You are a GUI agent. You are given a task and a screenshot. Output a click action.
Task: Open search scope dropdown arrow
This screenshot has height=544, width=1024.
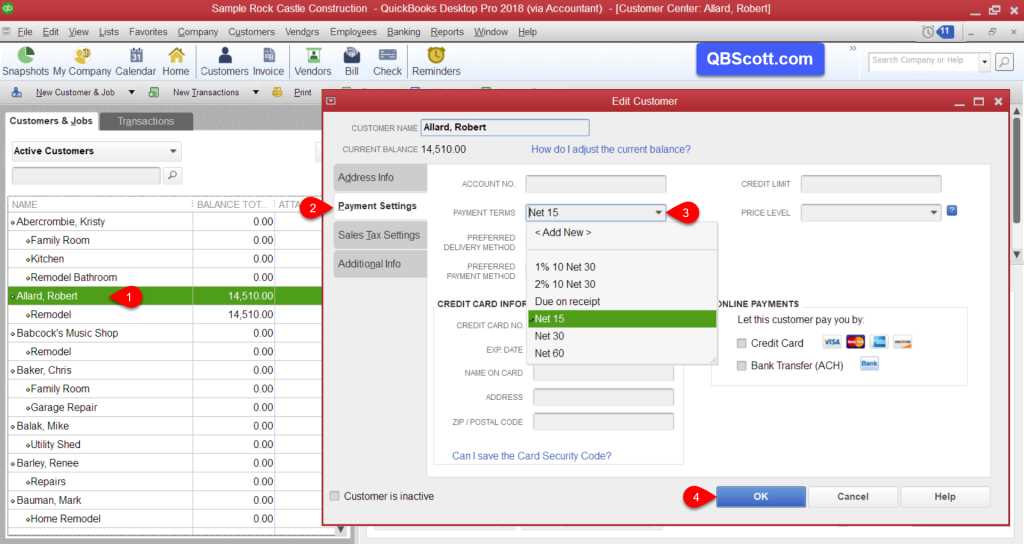click(984, 61)
